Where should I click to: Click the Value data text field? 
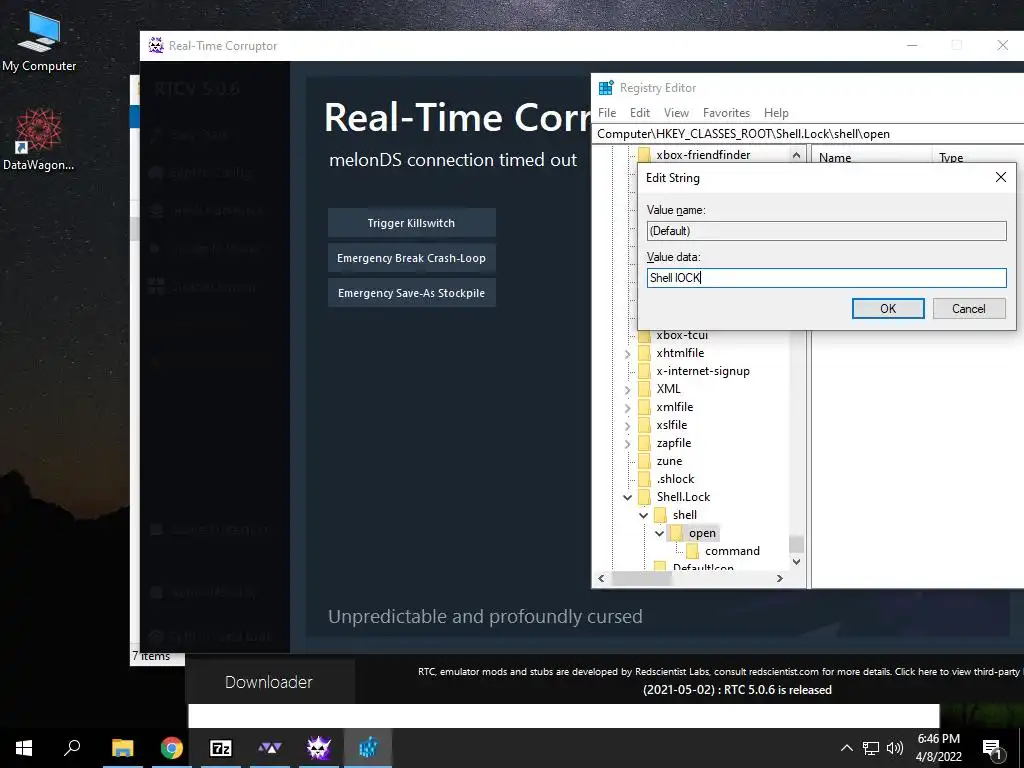pos(826,278)
